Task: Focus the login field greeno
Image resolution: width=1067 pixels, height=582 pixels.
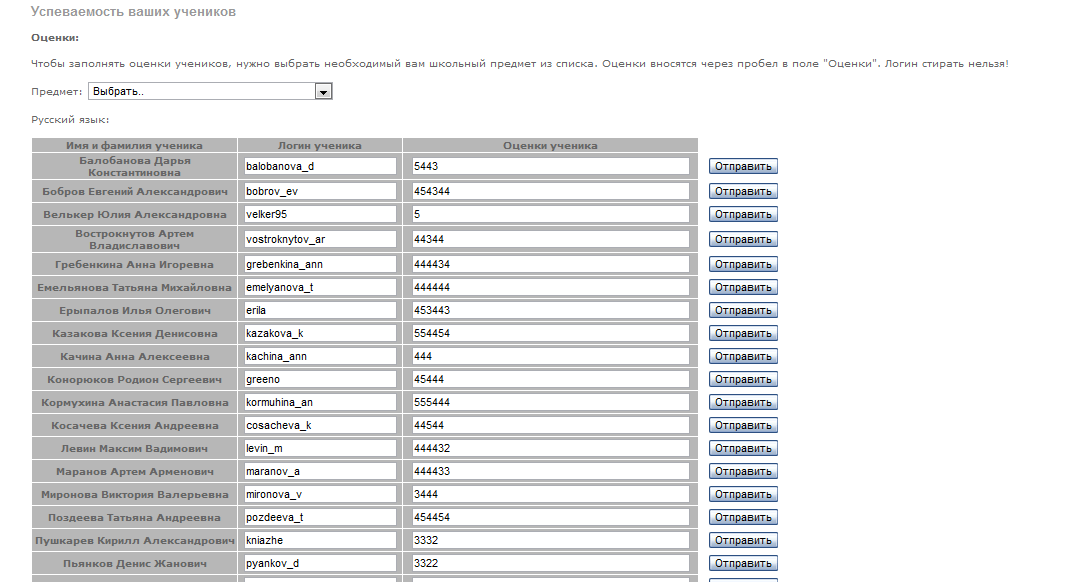Action: click(319, 379)
